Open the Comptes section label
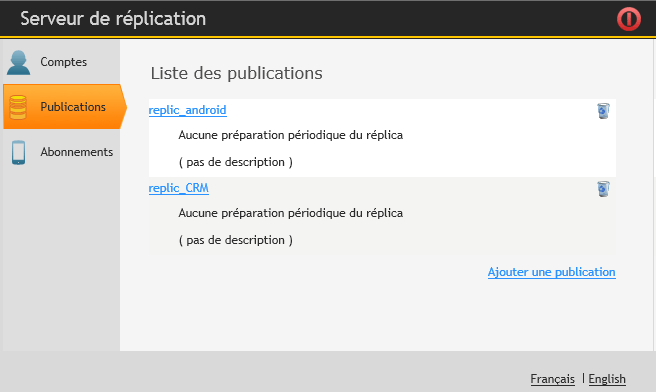656x392 pixels. click(x=64, y=62)
